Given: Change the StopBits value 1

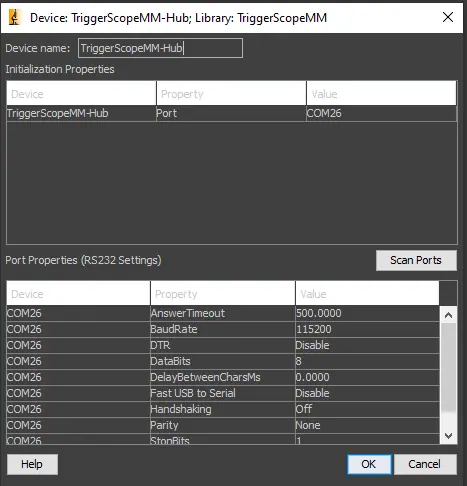Looking at the screenshot, I should click(367, 439).
